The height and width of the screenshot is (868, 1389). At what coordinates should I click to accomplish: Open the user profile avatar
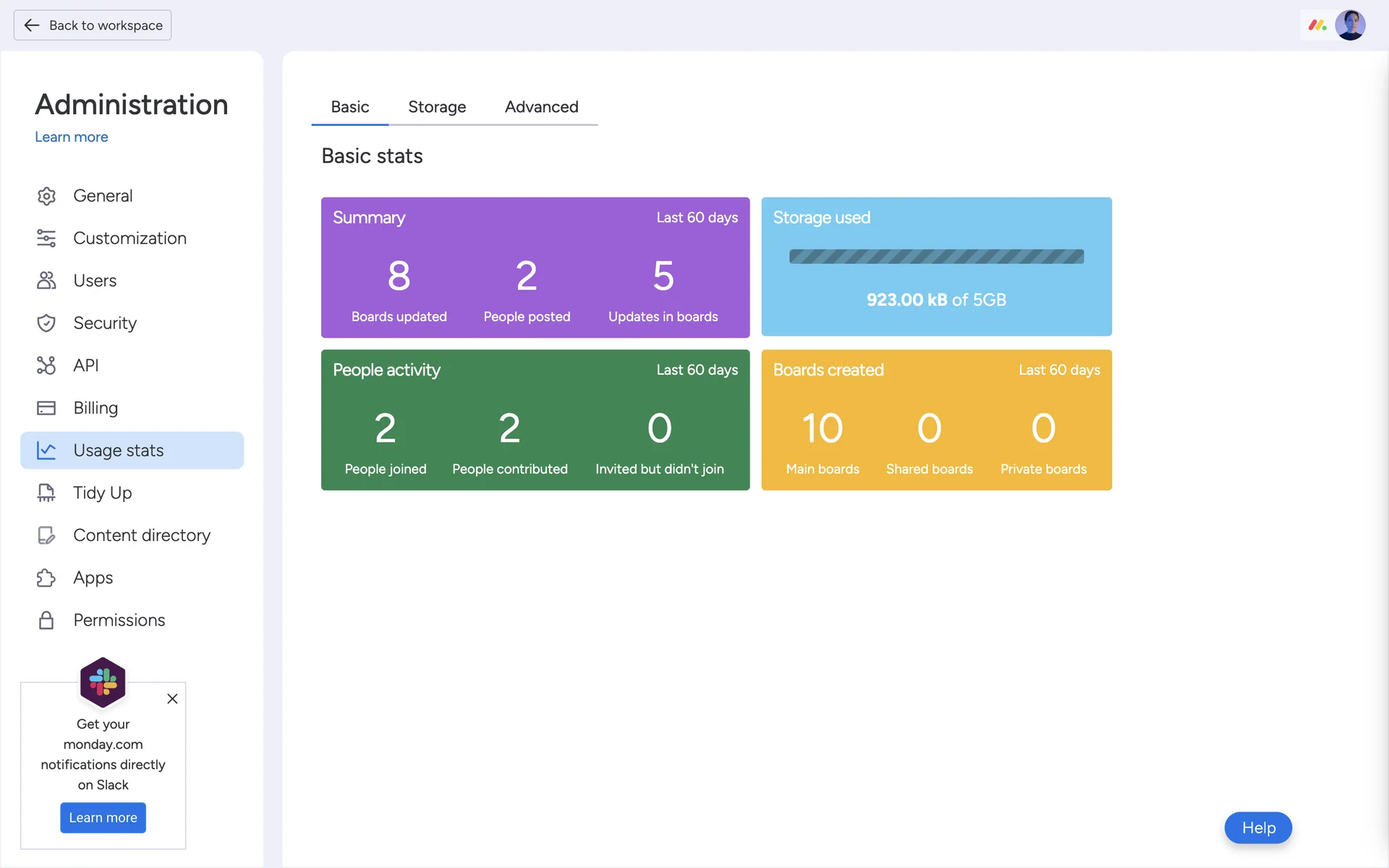(x=1350, y=25)
